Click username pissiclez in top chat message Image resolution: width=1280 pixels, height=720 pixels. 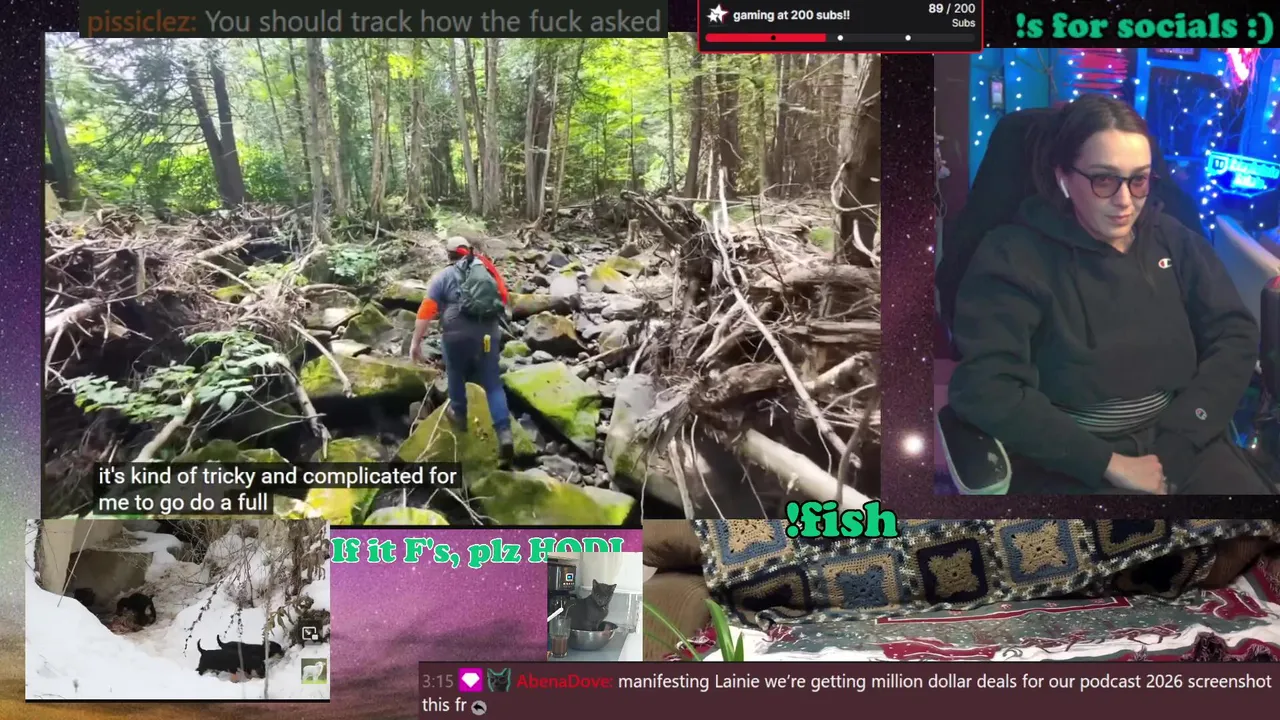[x=140, y=21]
